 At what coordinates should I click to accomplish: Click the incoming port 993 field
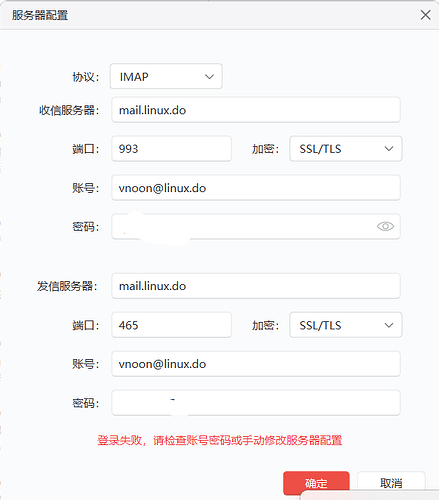[x=171, y=149]
